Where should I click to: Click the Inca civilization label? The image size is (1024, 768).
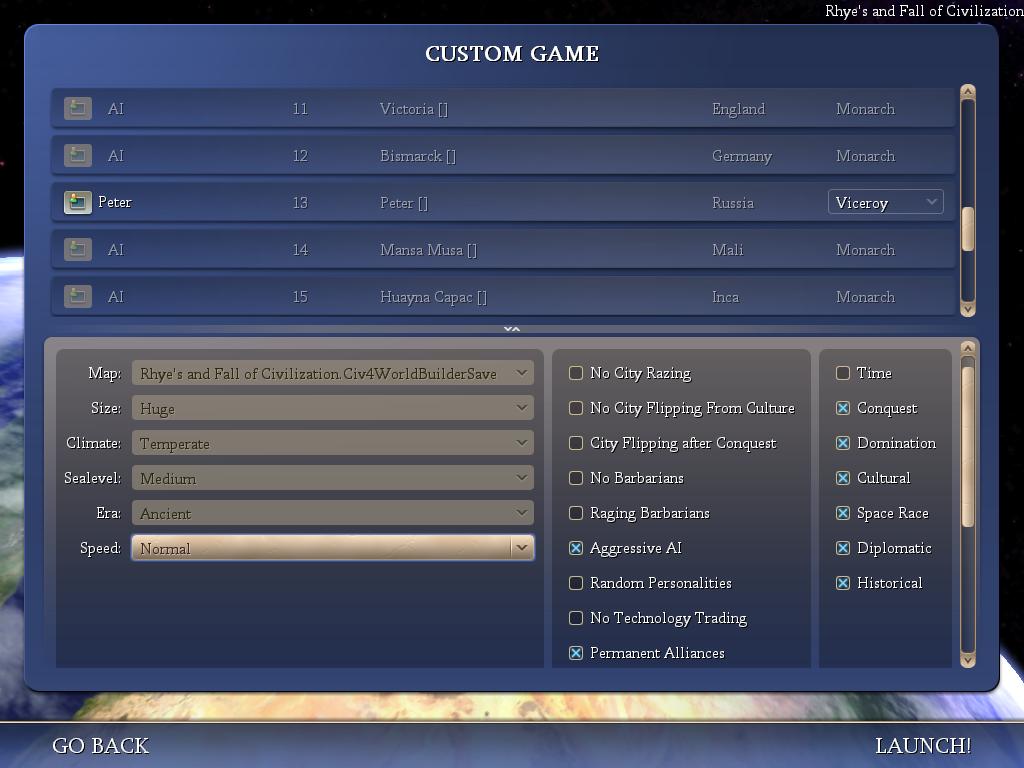click(726, 297)
